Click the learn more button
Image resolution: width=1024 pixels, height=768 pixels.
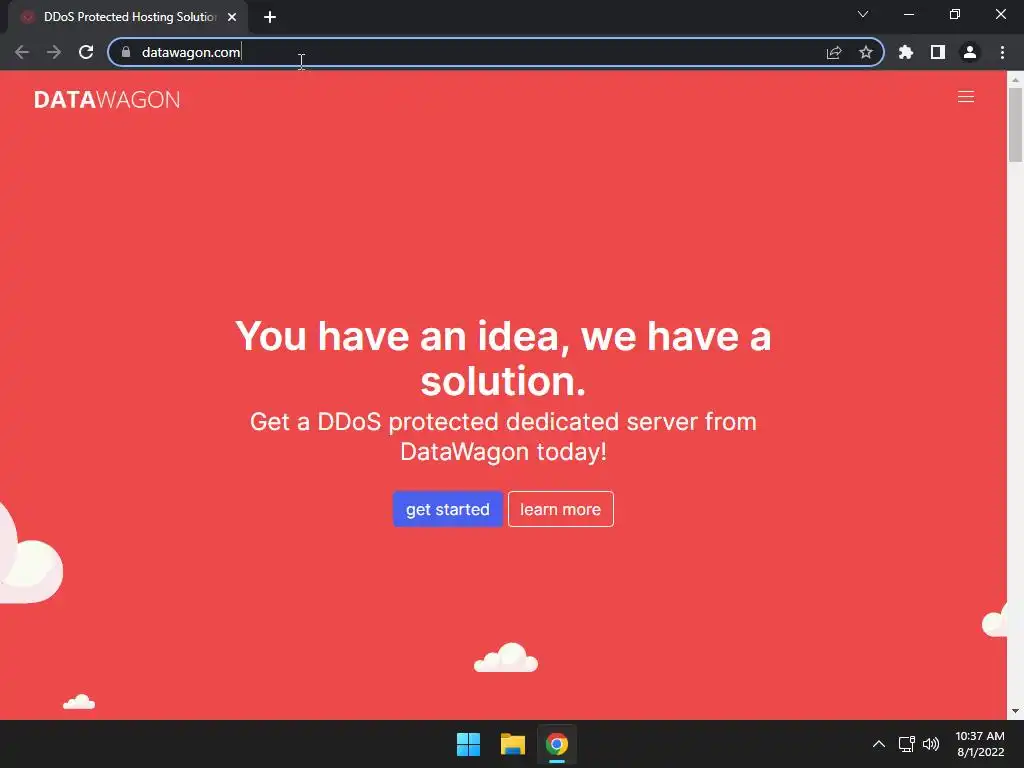point(560,509)
